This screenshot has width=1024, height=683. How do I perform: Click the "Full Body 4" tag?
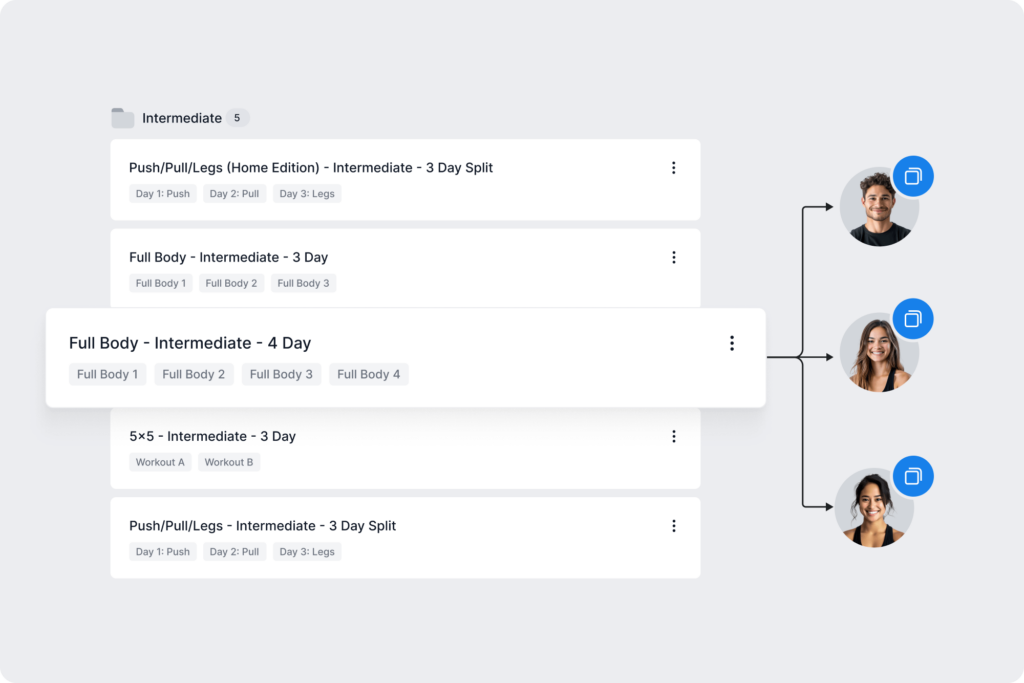(368, 374)
